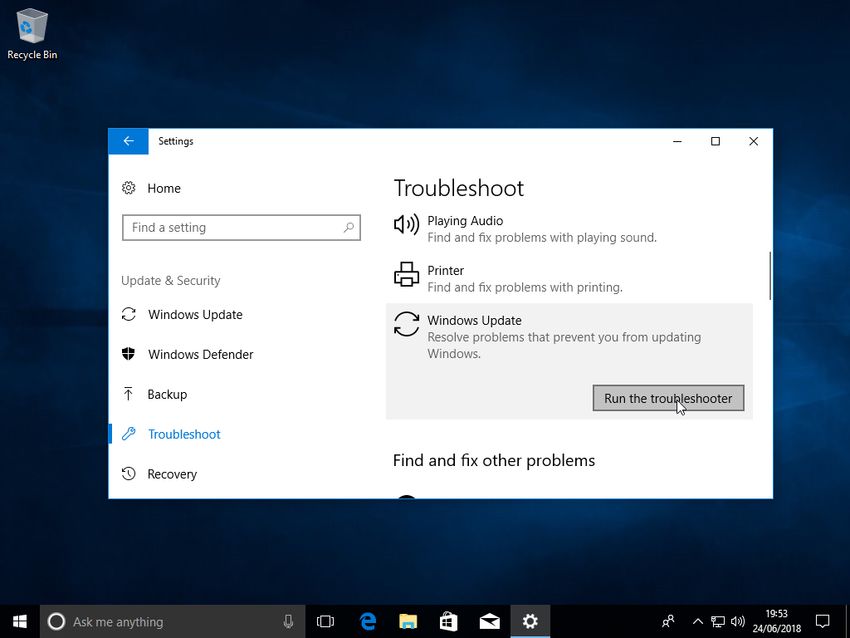850x638 pixels.
Task: Click the Printer icon in the troubleshoot list
Action: [x=406, y=274]
